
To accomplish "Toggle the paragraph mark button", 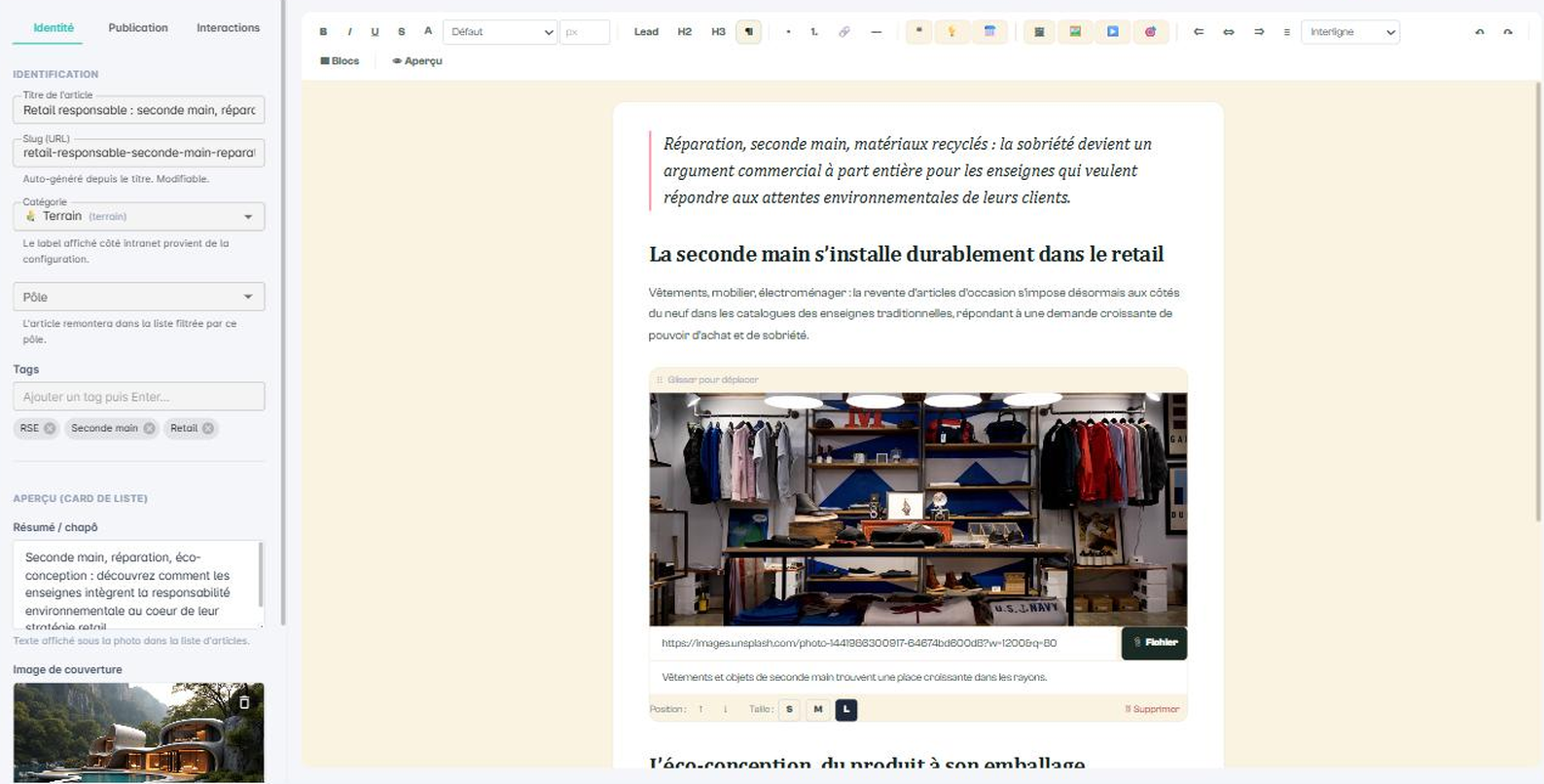I will click(x=748, y=32).
